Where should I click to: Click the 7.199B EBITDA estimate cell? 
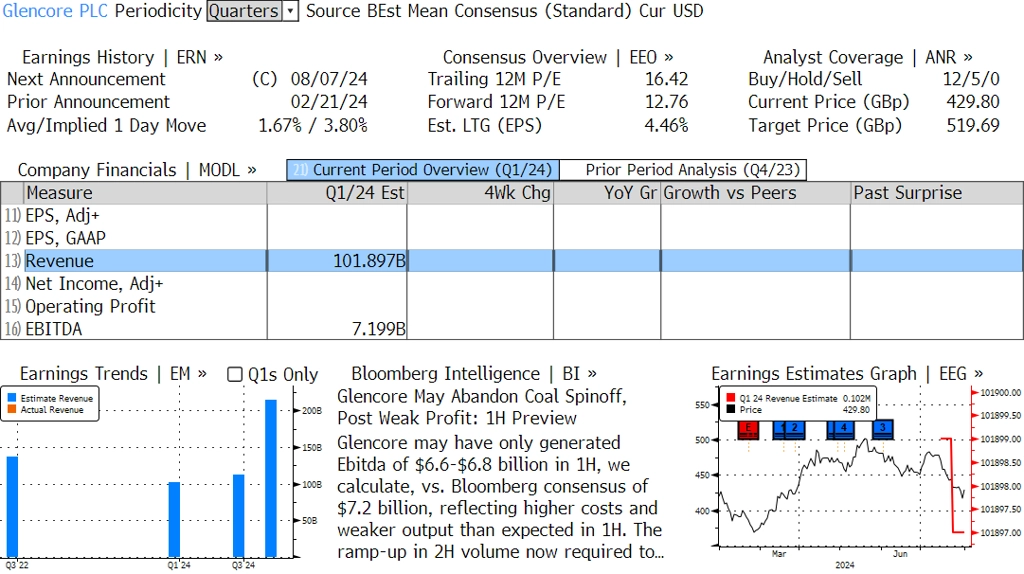337,328
